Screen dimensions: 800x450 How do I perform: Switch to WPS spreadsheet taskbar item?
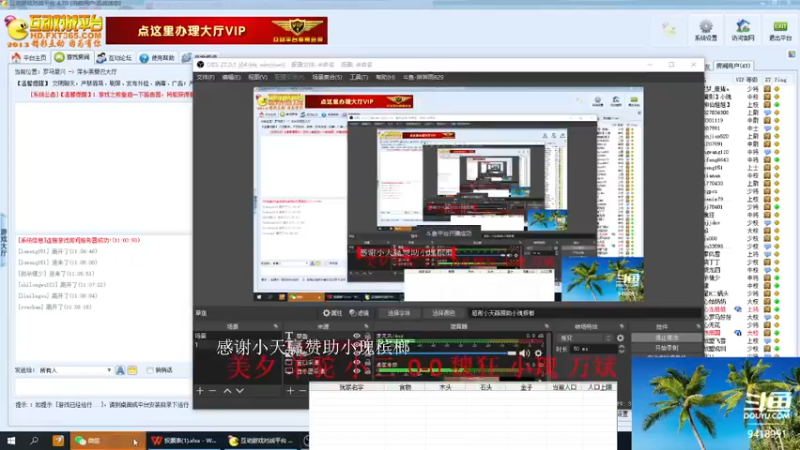(x=185, y=440)
